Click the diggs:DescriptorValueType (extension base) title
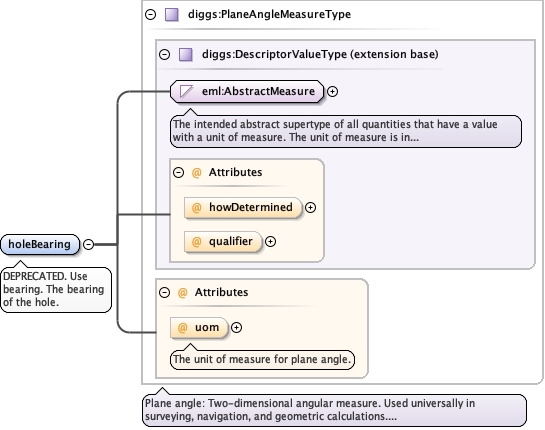This screenshot has width=545, height=430. (320, 55)
